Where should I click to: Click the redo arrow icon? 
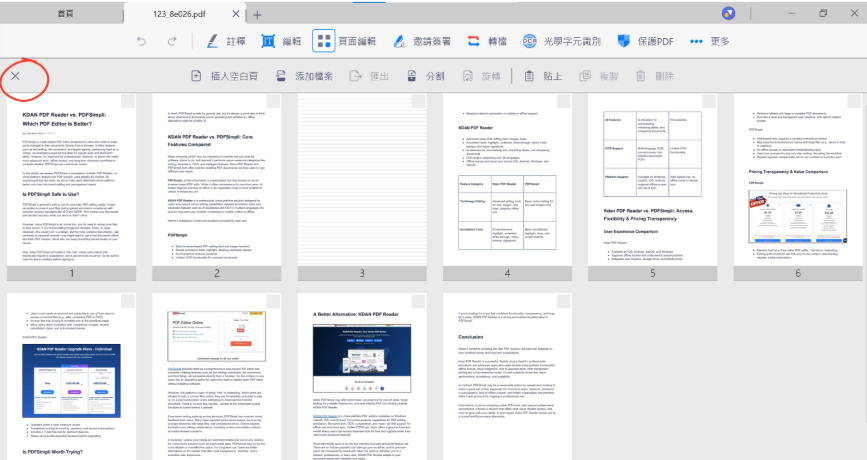tap(173, 41)
